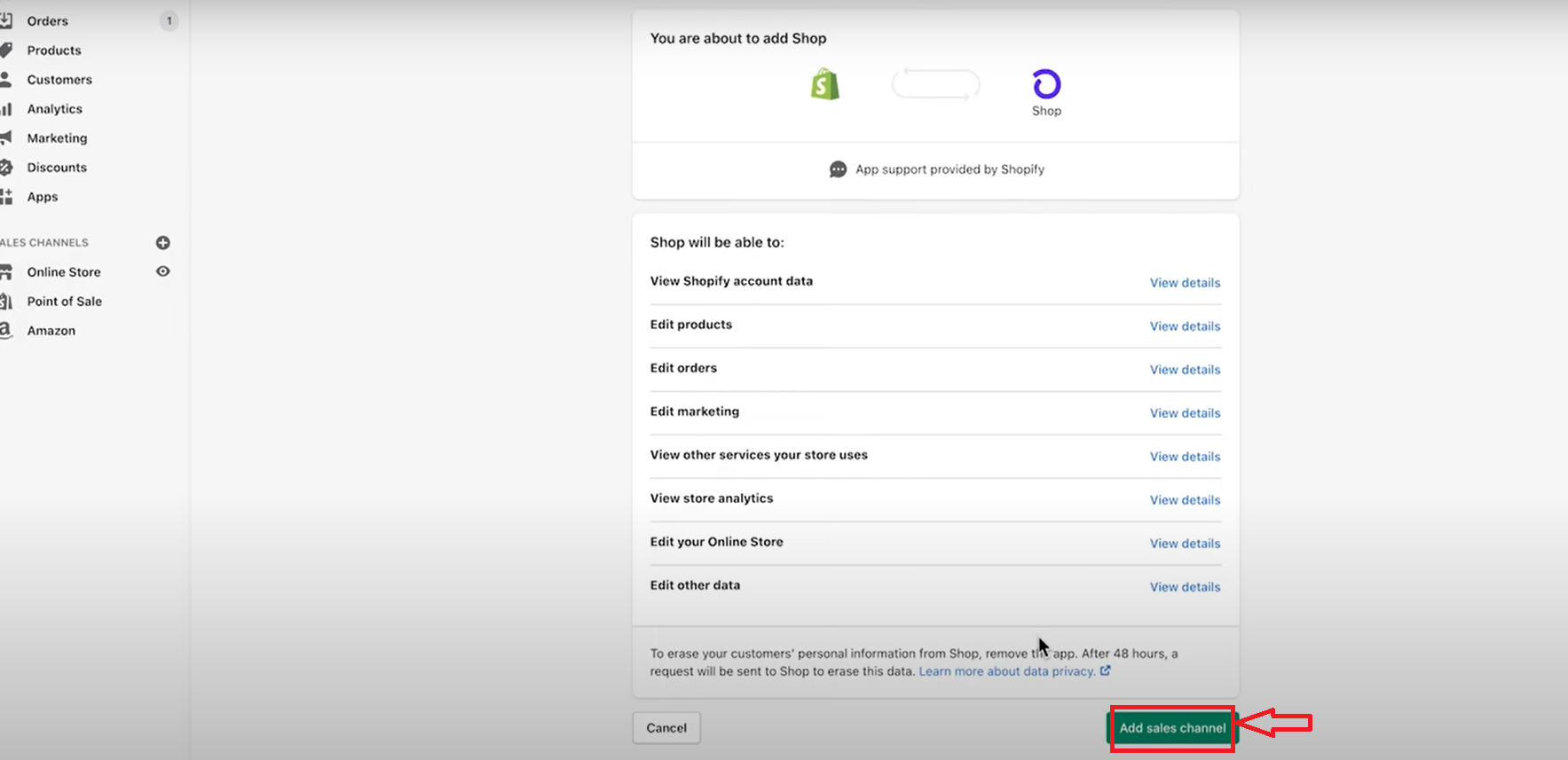View details for Edit orders

[x=1185, y=369]
